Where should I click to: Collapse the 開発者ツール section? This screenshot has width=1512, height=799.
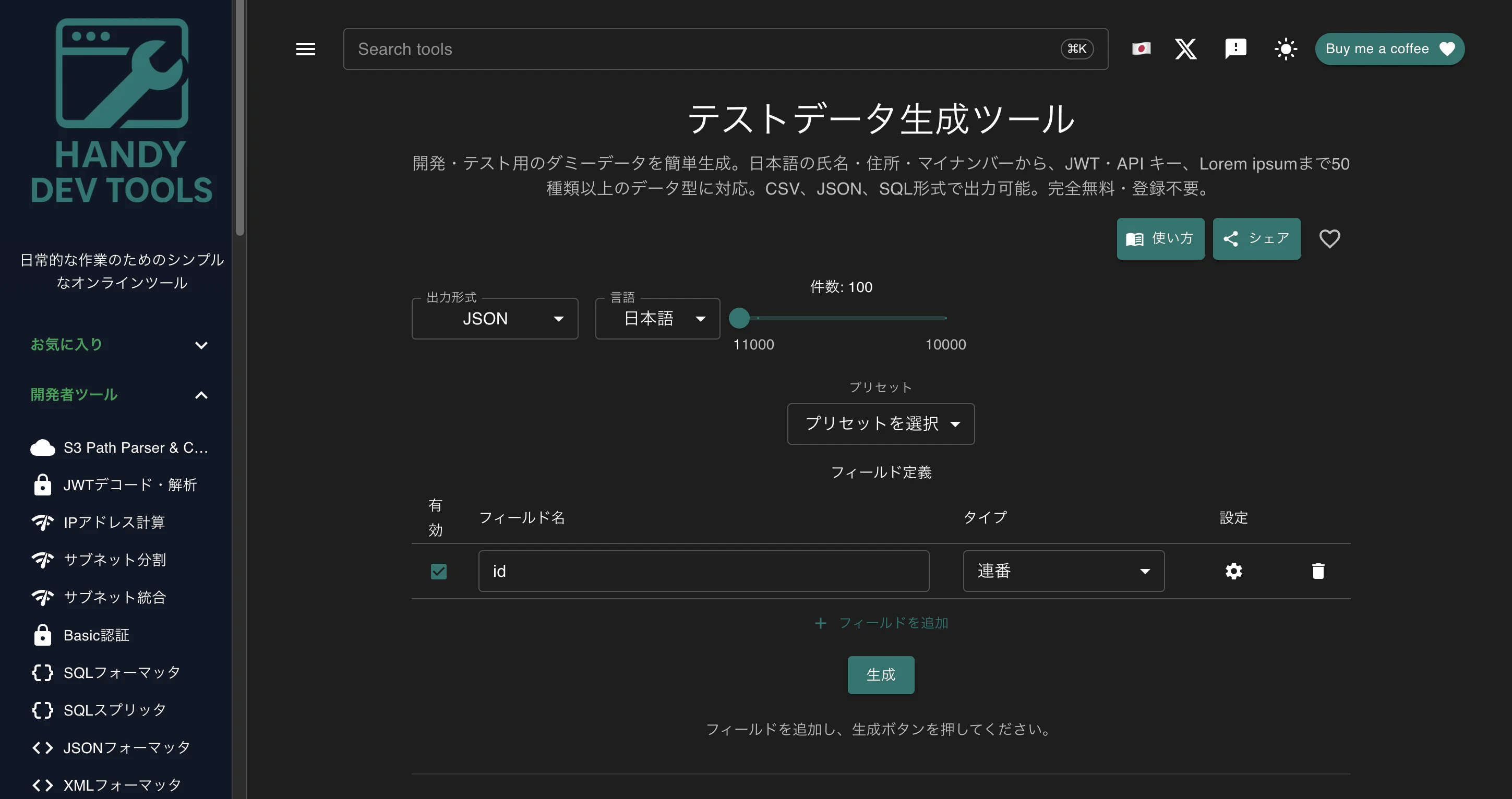pos(120,395)
